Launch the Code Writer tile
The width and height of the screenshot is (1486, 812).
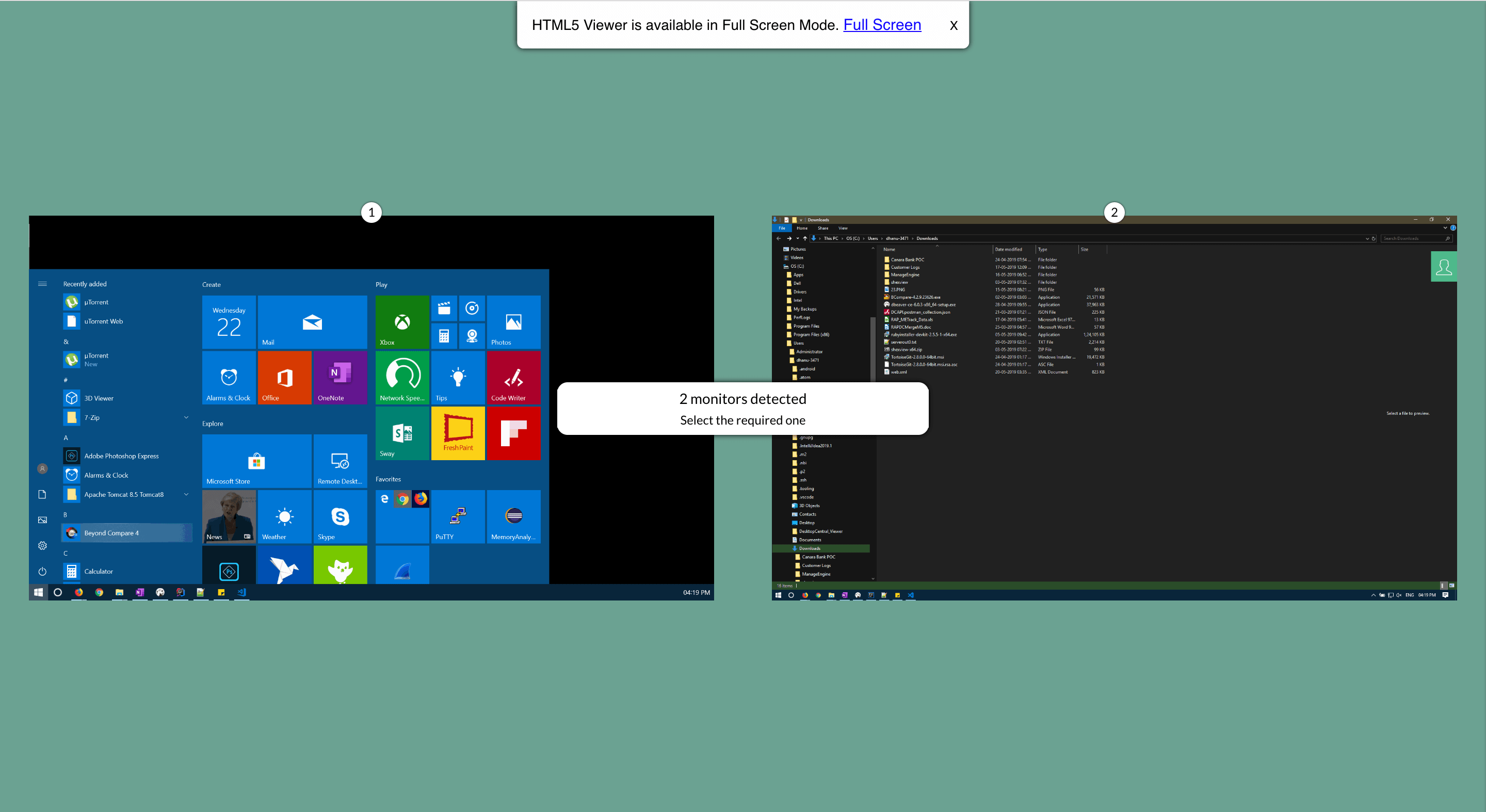(x=513, y=378)
